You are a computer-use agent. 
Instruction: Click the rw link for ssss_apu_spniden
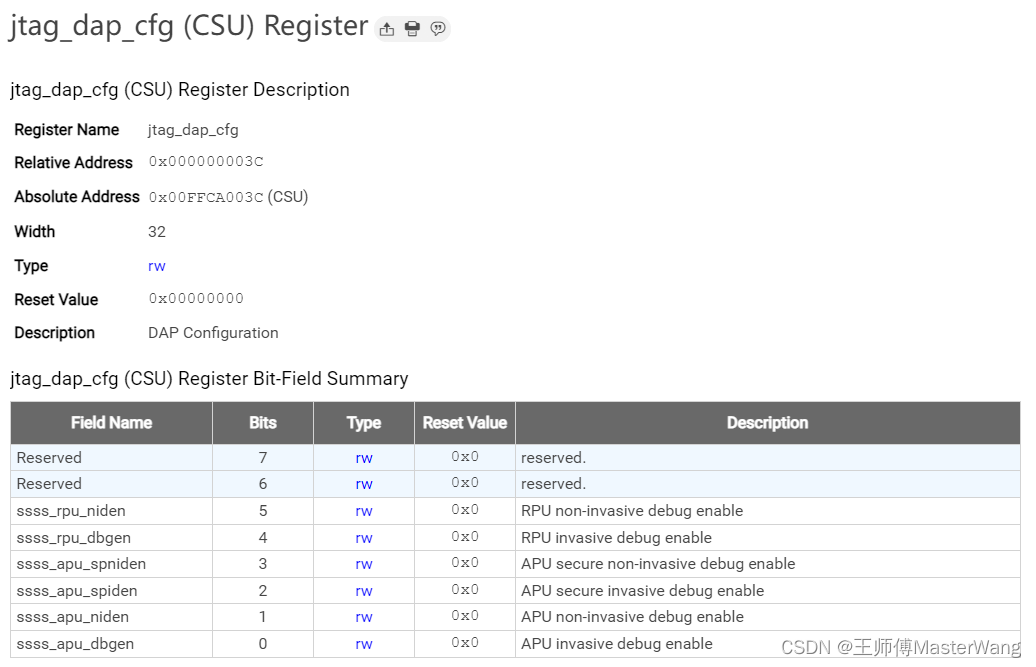[x=364, y=564]
